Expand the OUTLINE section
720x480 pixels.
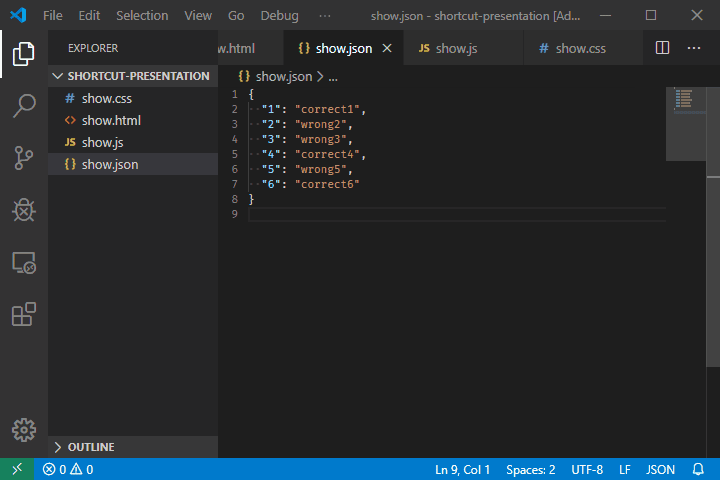90,447
